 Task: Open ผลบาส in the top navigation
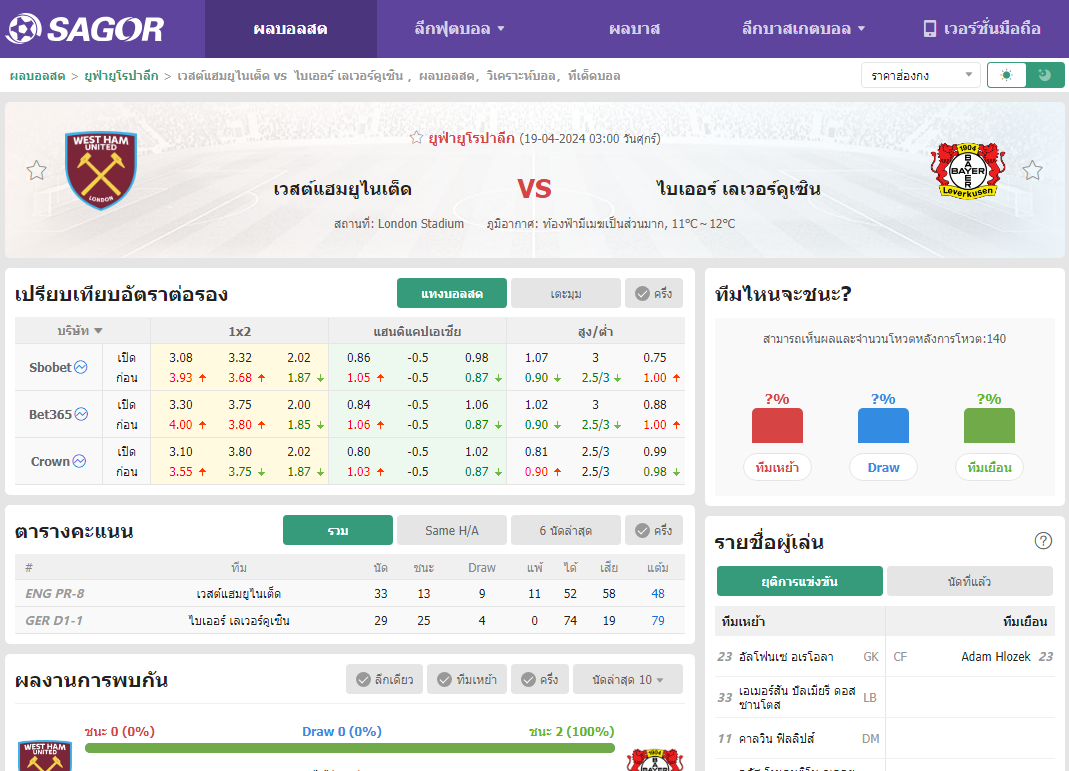(x=634, y=29)
